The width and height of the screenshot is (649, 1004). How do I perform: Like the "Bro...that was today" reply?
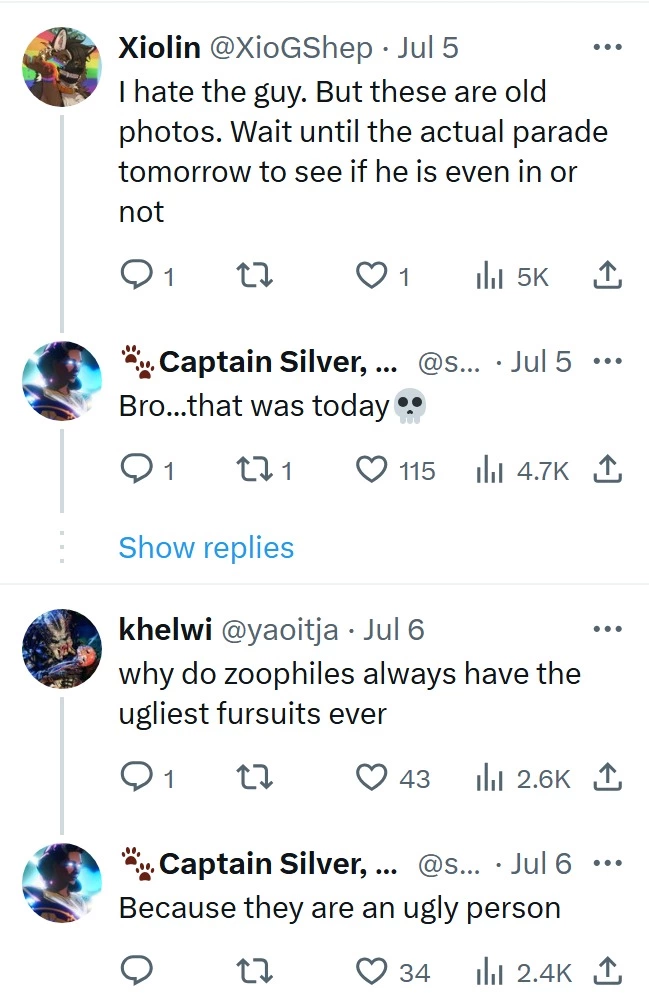point(396,471)
